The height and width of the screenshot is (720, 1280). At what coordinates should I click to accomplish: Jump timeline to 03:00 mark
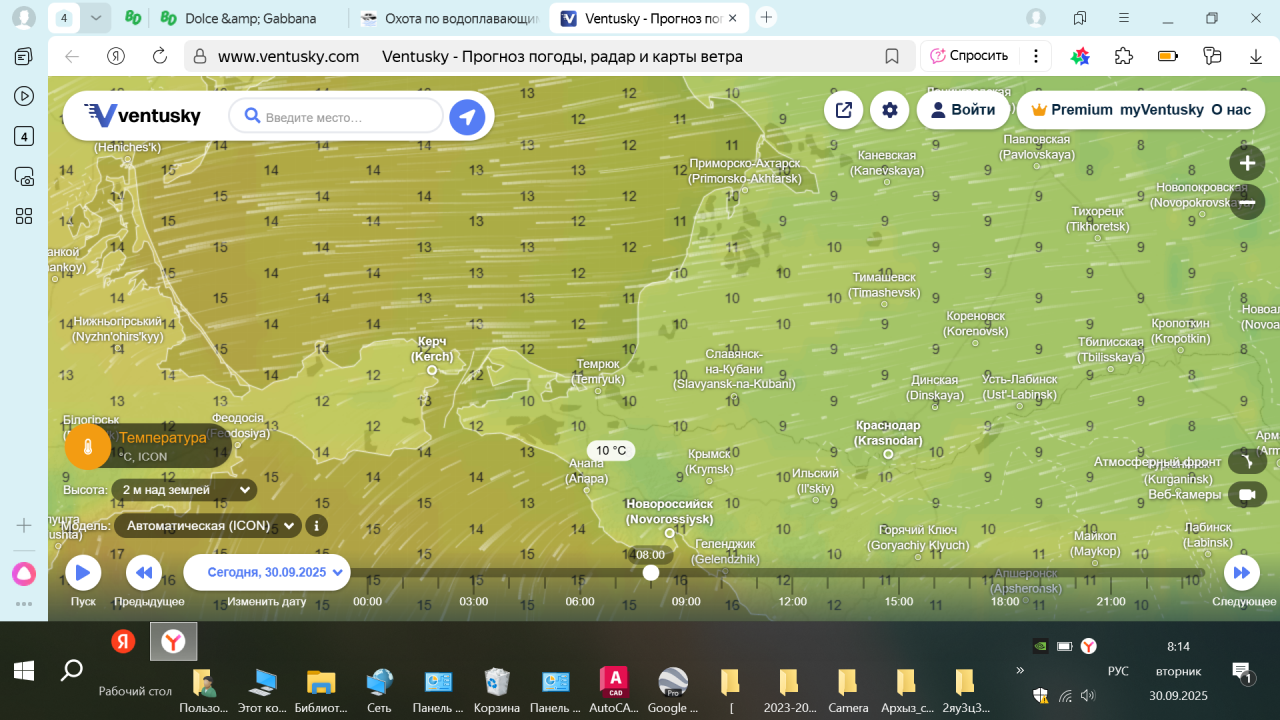(474, 602)
